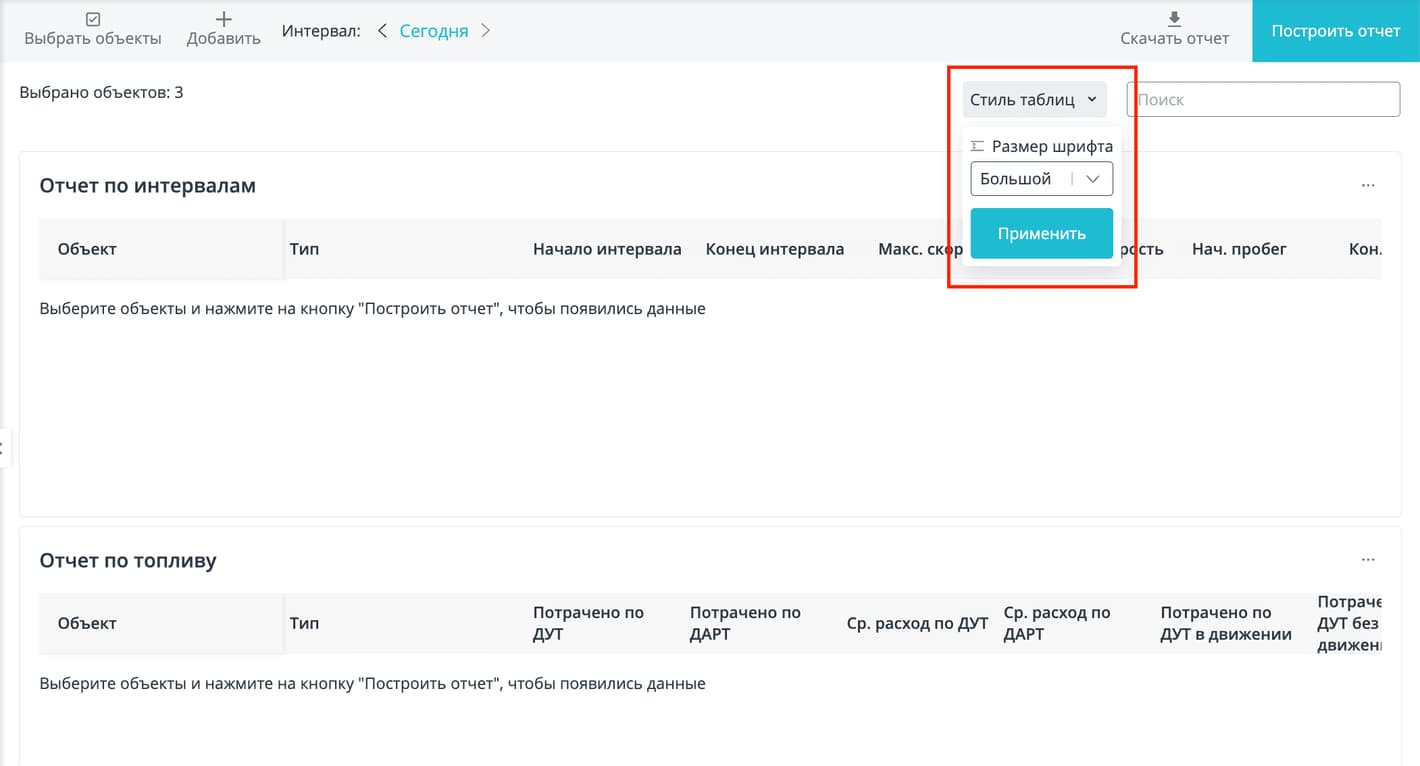This screenshot has height=766, width=1420.
Task: Click the Select objects checklist icon
Action: click(x=93, y=19)
